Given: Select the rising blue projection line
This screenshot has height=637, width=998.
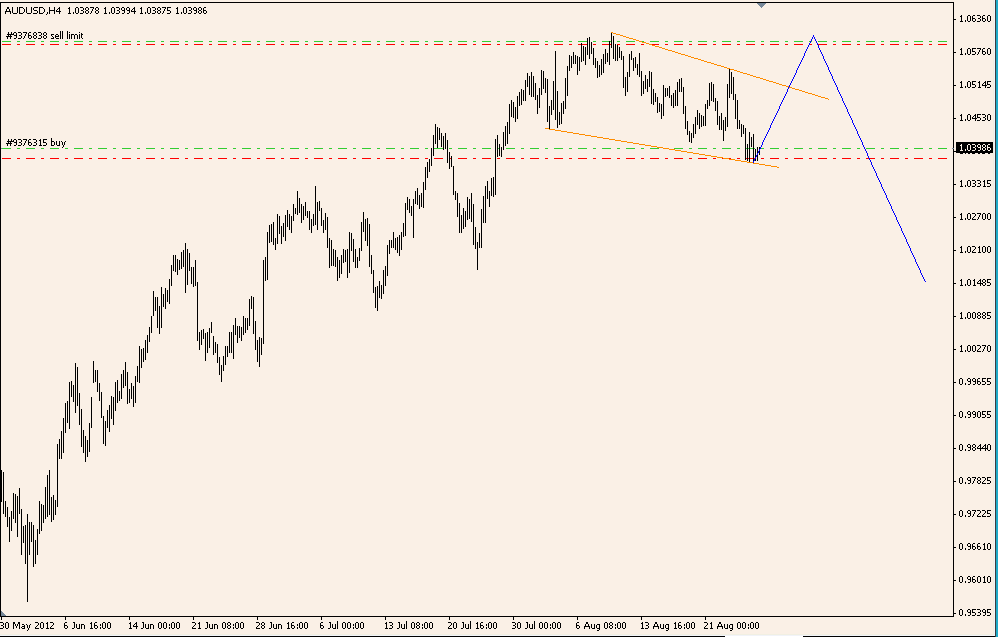Looking at the screenshot, I should (x=784, y=97).
